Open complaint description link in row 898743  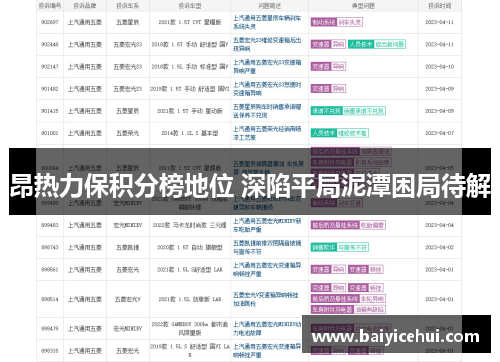click(267, 247)
